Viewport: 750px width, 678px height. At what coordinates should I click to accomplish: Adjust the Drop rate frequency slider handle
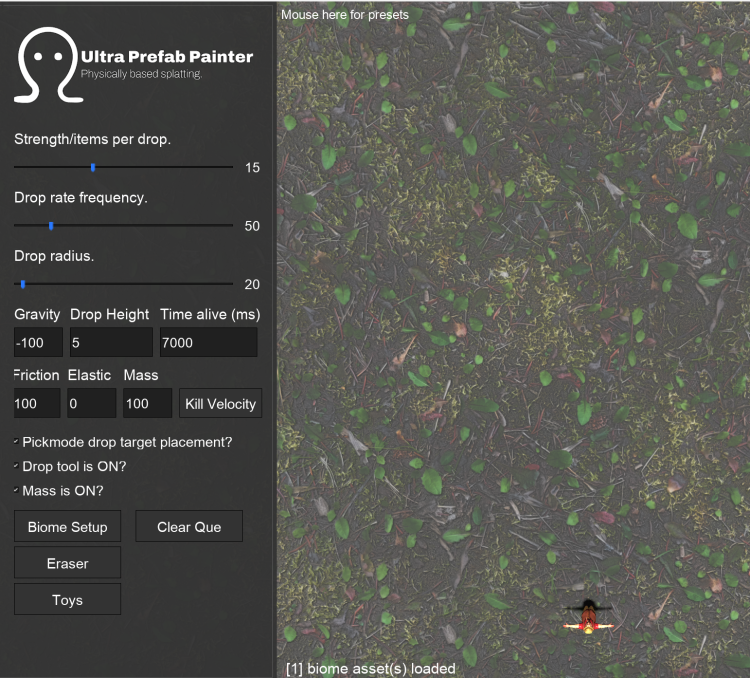pos(51,226)
